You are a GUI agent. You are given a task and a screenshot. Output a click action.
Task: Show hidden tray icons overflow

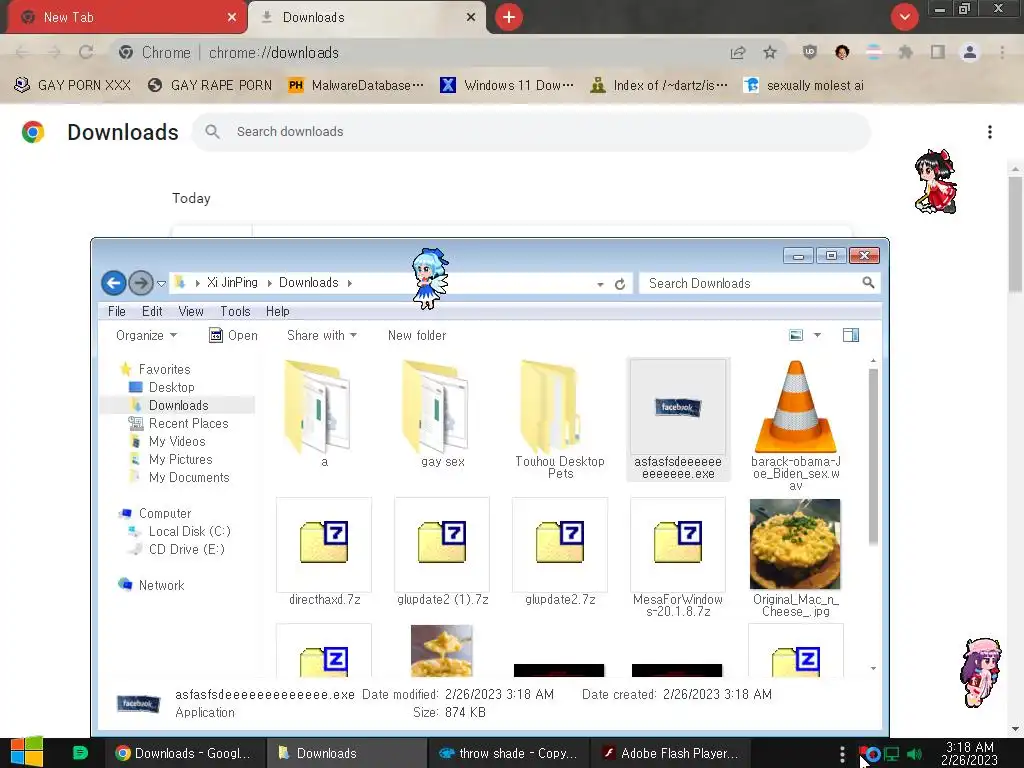point(842,754)
